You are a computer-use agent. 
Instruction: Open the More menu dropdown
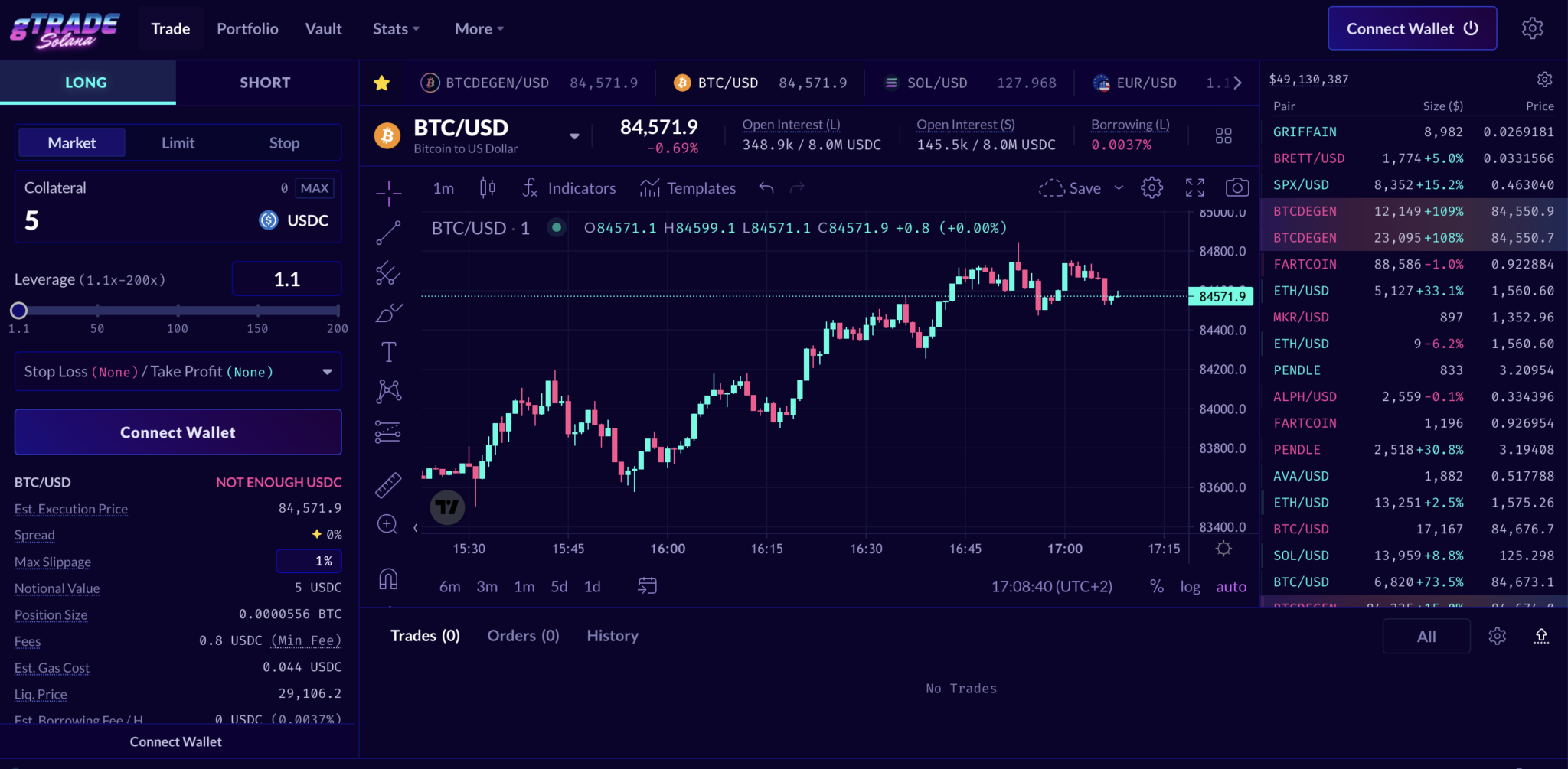tap(479, 28)
